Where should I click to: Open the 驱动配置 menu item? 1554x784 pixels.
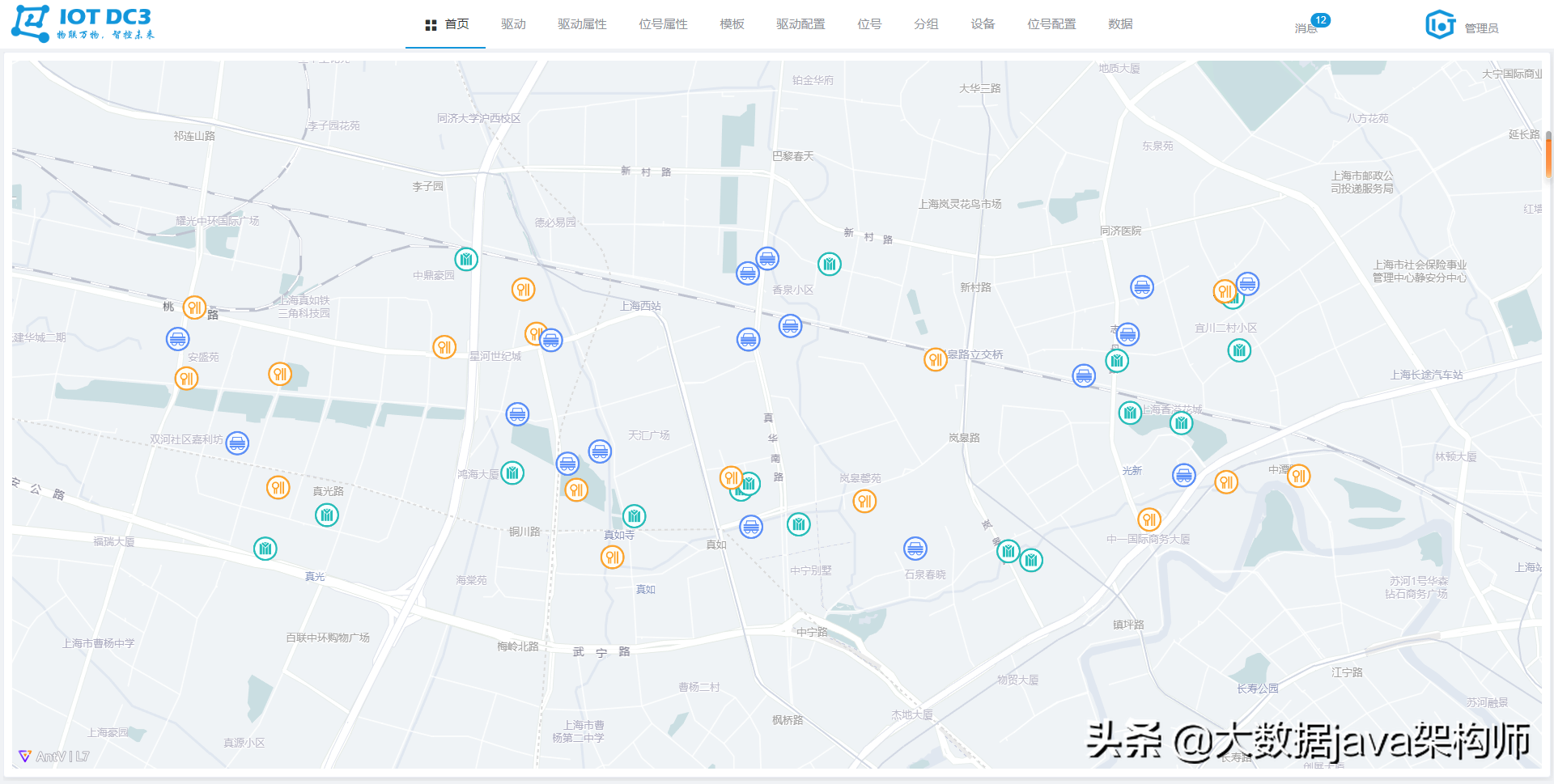tap(800, 24)
